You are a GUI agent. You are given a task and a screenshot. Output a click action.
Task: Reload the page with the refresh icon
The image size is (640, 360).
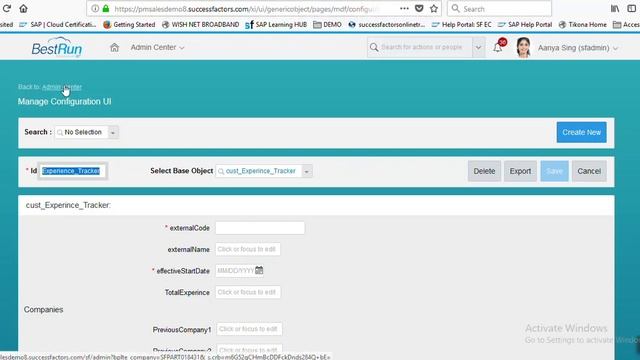(7, 8)
